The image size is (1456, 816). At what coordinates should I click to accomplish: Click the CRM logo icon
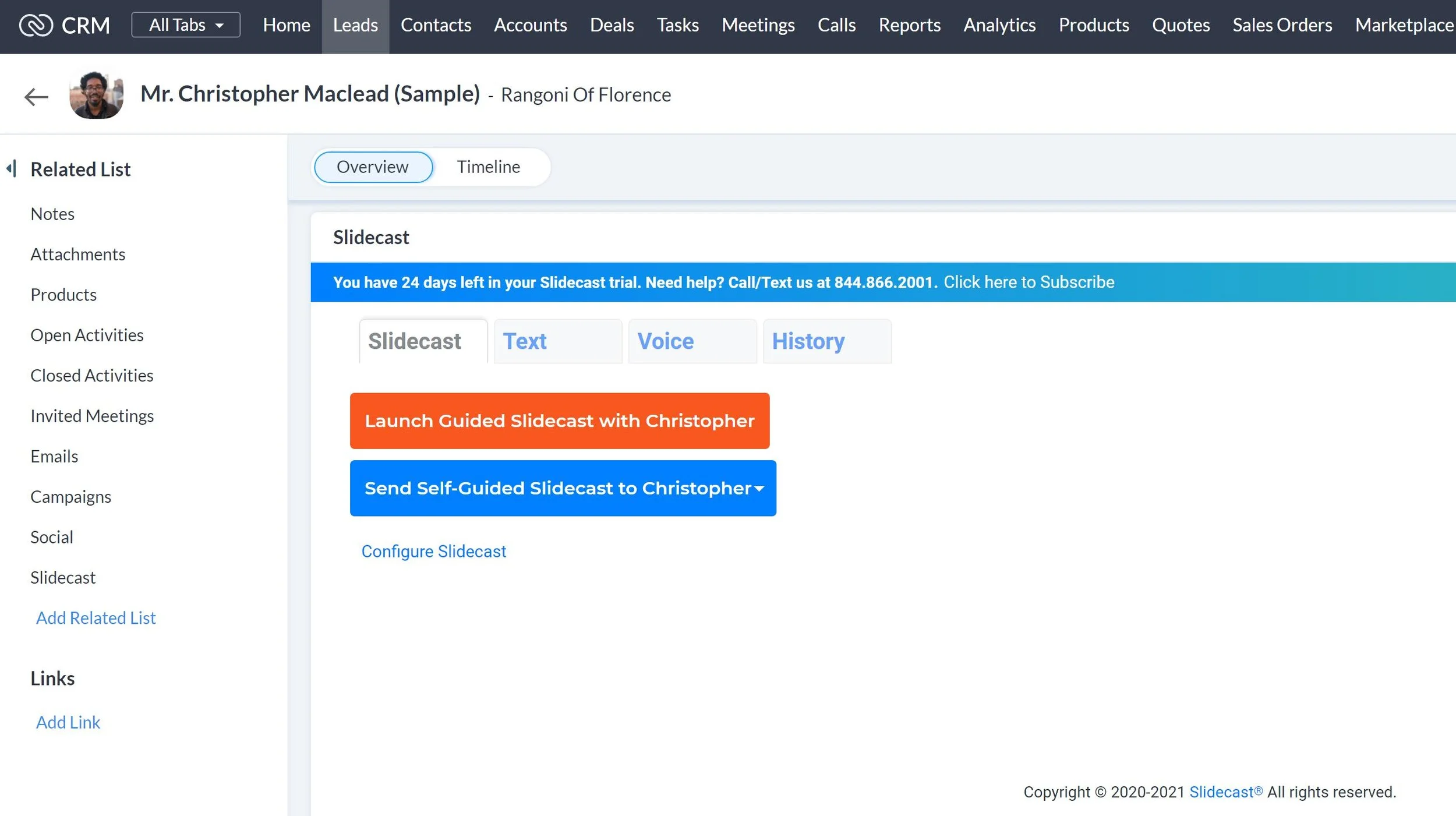click(x=36, y=25)
